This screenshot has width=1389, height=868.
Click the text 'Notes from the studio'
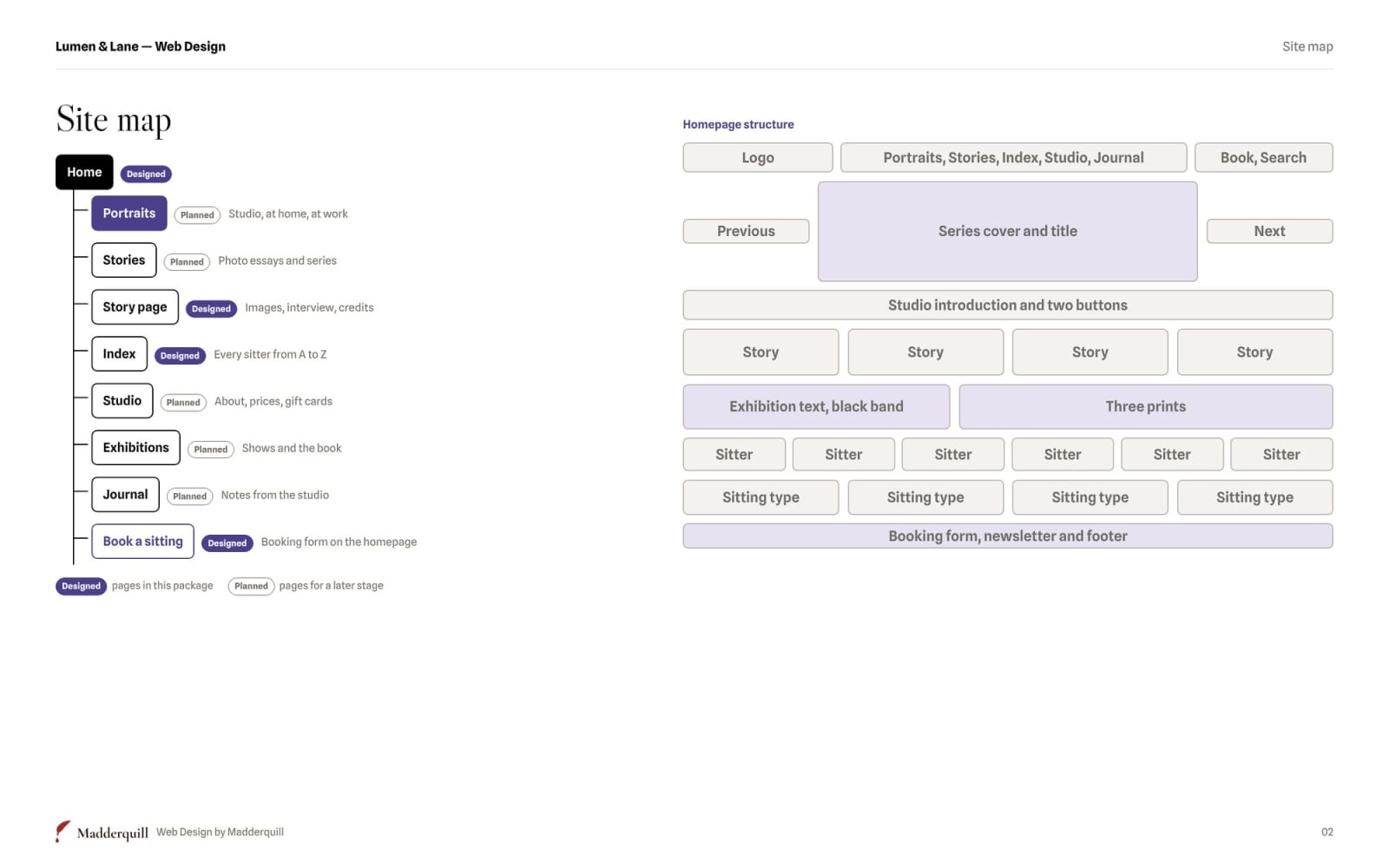point(274,496)
